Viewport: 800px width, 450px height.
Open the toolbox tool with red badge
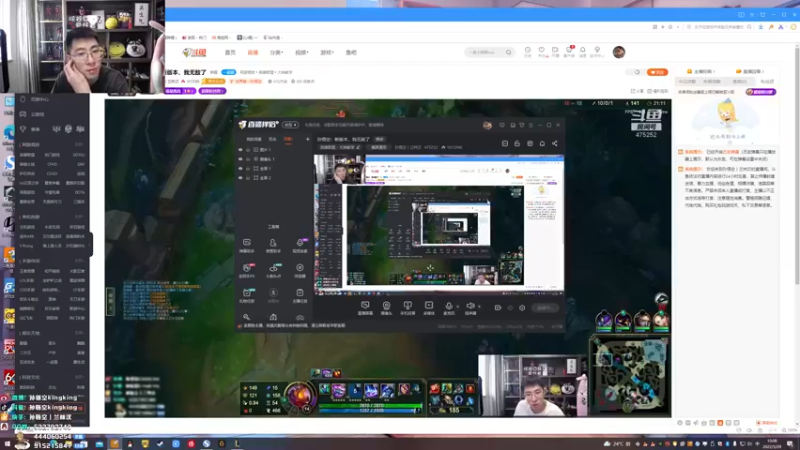247,270
